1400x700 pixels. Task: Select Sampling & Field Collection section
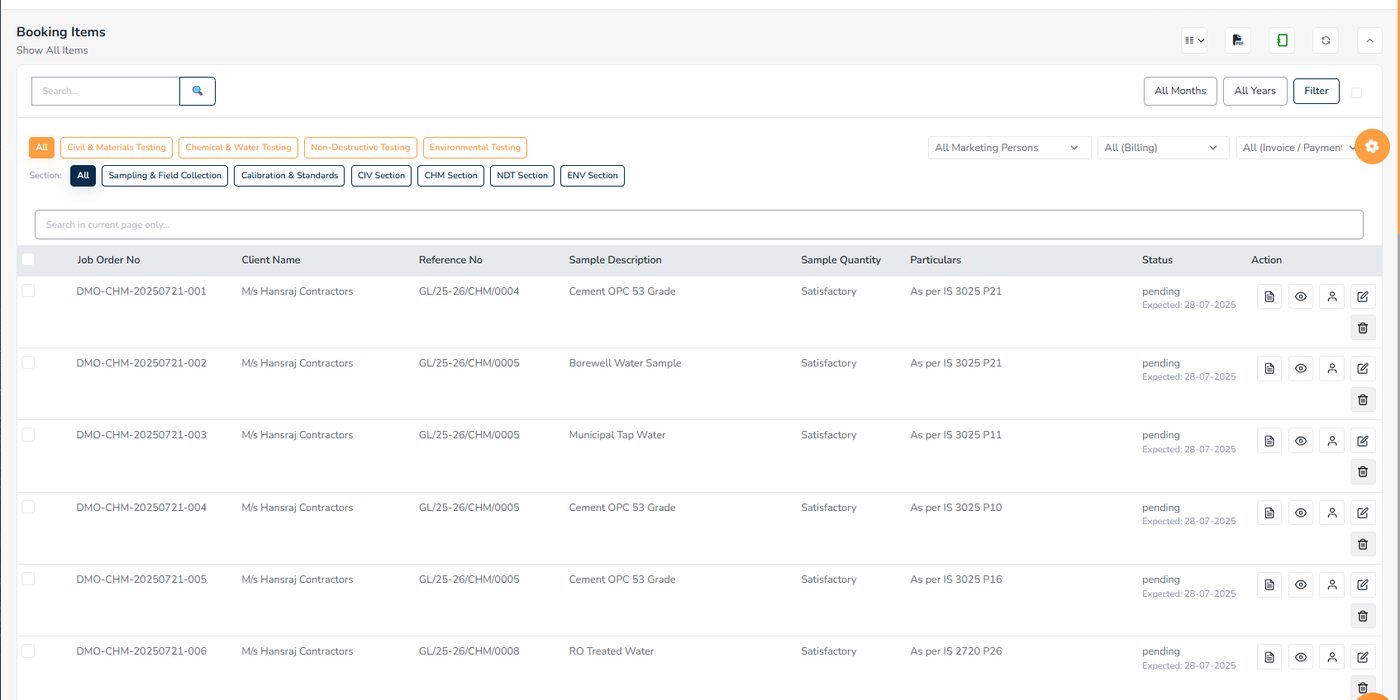coord(165,176)
